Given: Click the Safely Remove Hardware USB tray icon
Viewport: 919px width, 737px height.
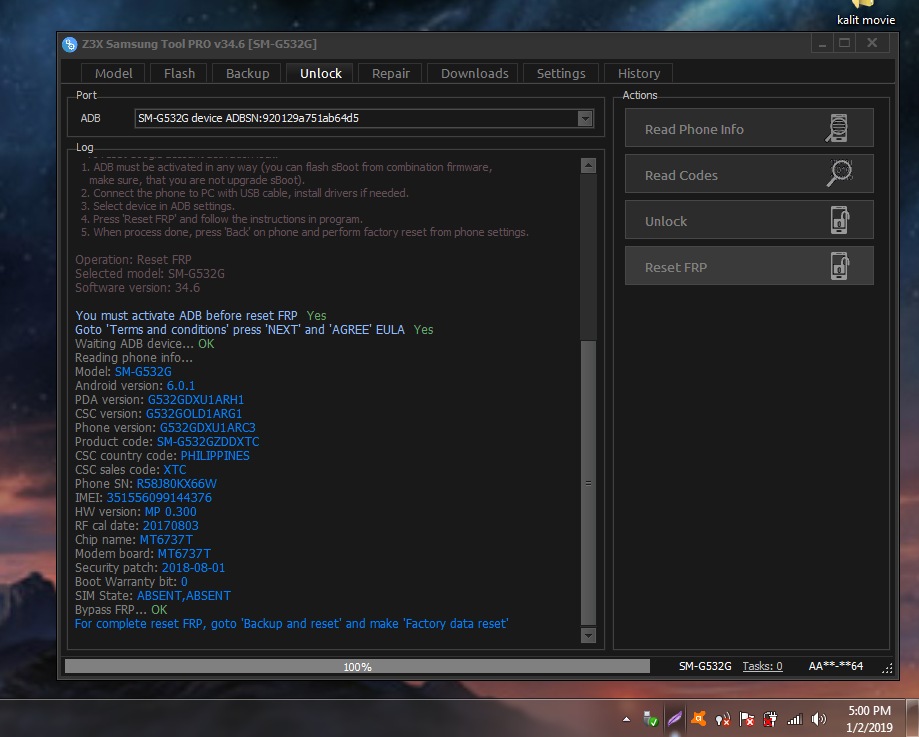Looking at the screenshot, I should [x=650, y=719].
